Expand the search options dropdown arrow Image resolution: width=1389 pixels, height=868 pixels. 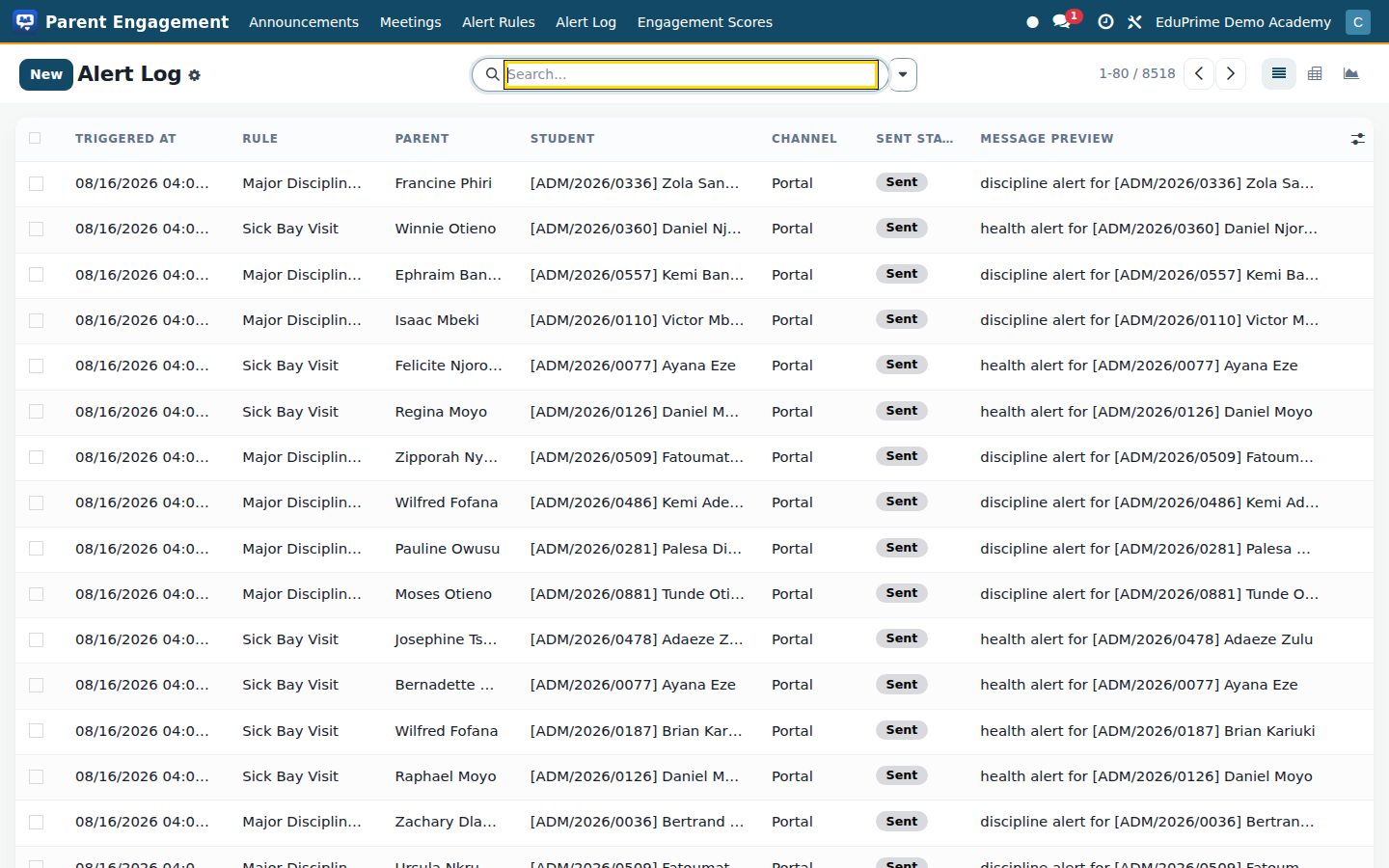(x=903, y=74)
